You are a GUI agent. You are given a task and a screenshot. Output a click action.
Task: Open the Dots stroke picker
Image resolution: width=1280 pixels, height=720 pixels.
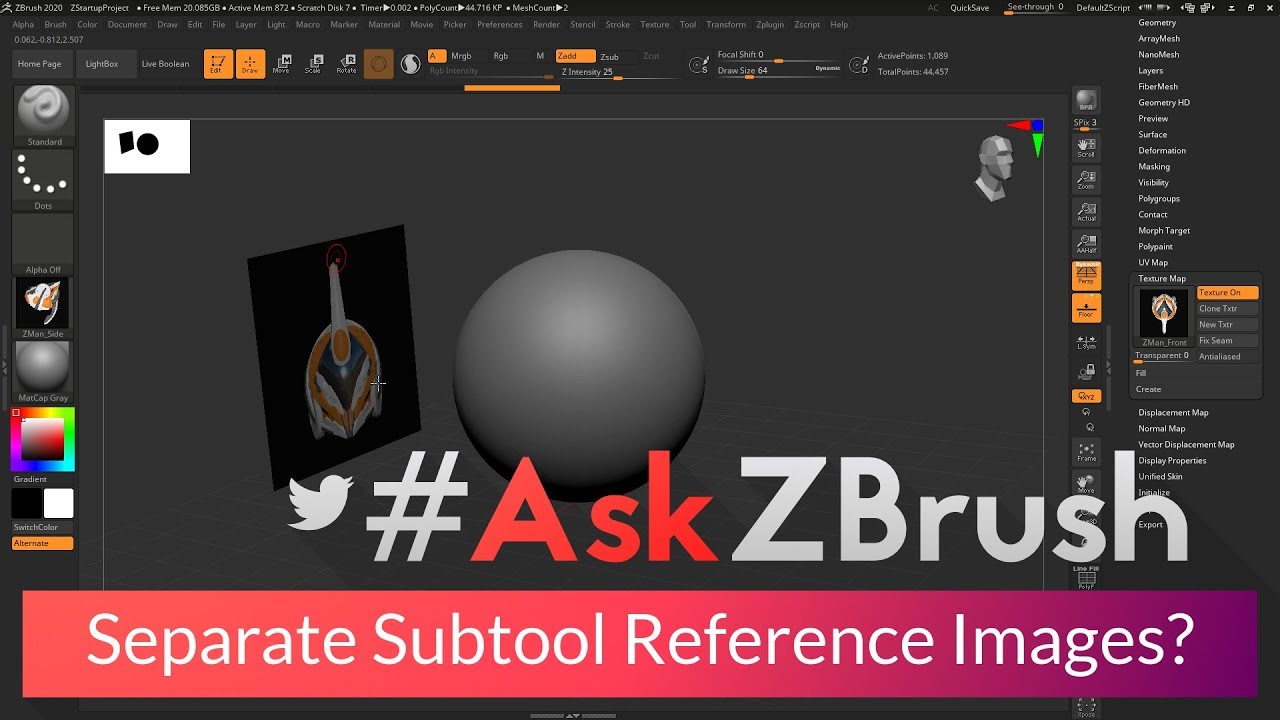(x=43, y=180)
